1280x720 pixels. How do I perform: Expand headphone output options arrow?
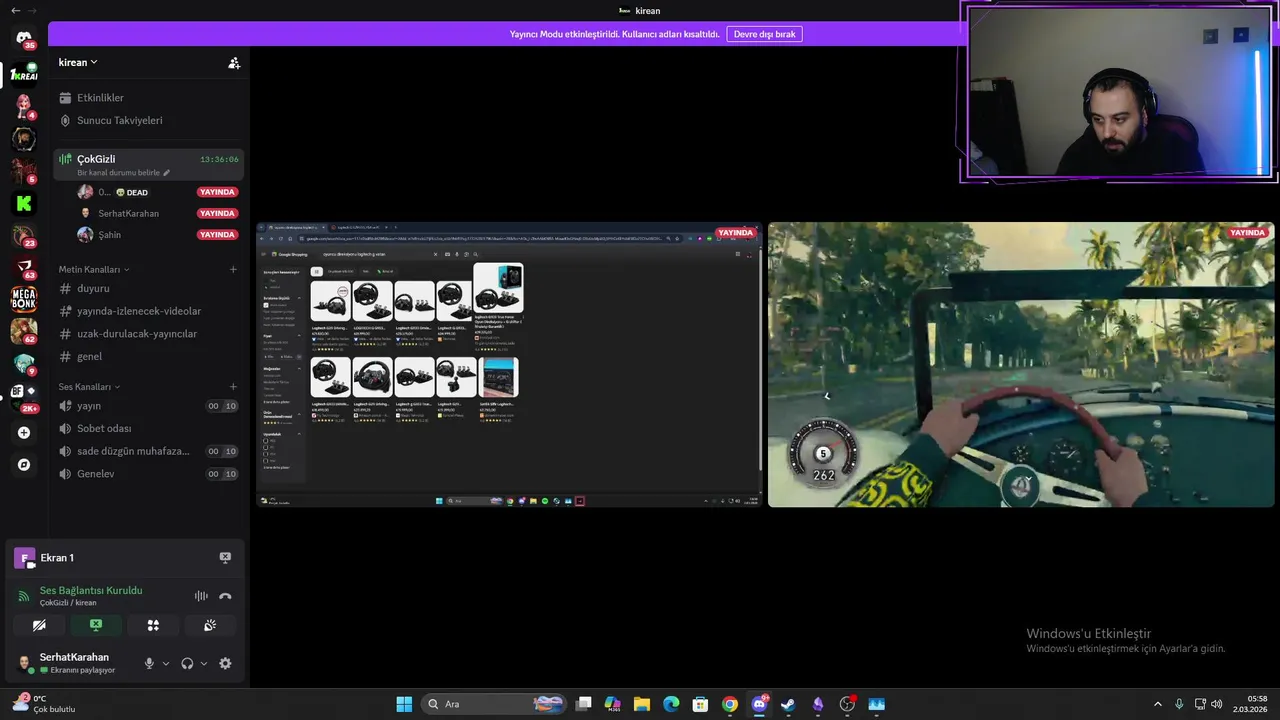tap(204, 663)
